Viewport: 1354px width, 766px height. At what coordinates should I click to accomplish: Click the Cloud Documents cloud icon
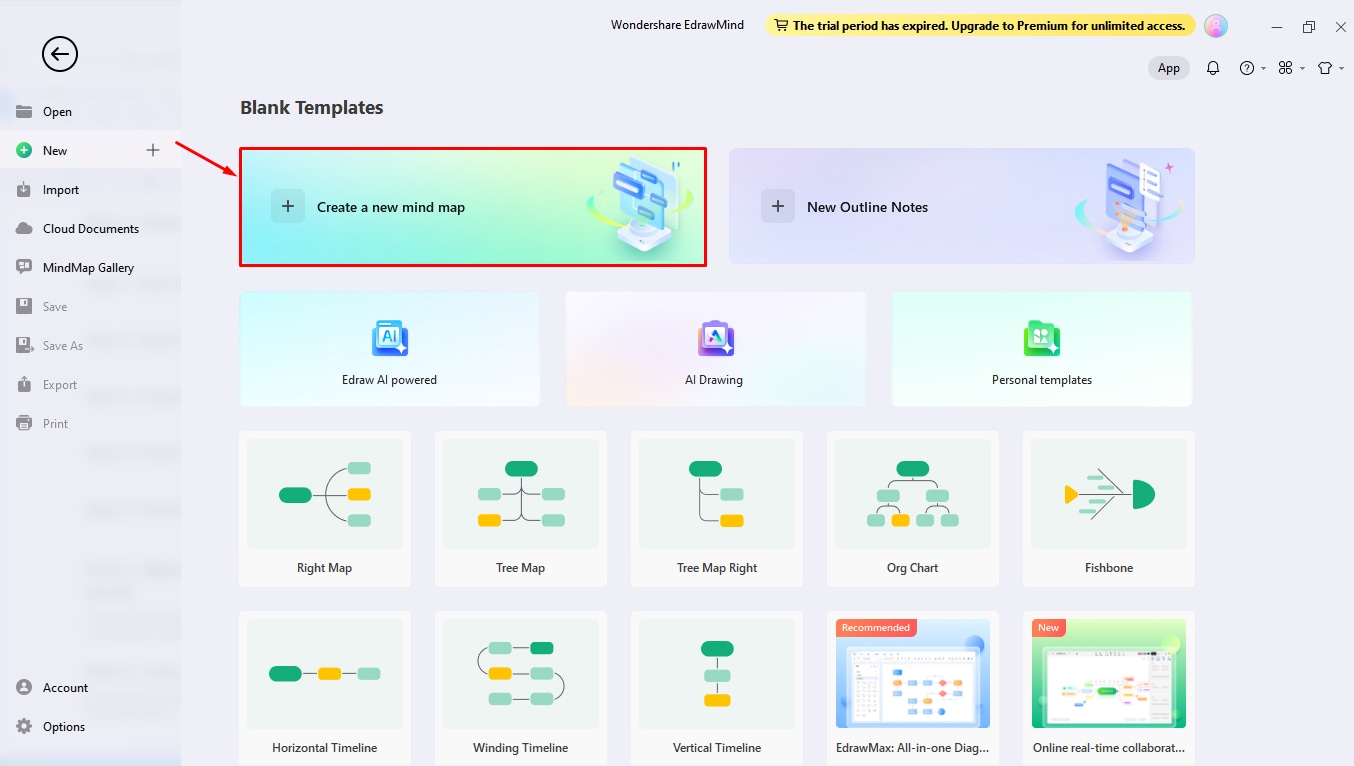point(24,228)
